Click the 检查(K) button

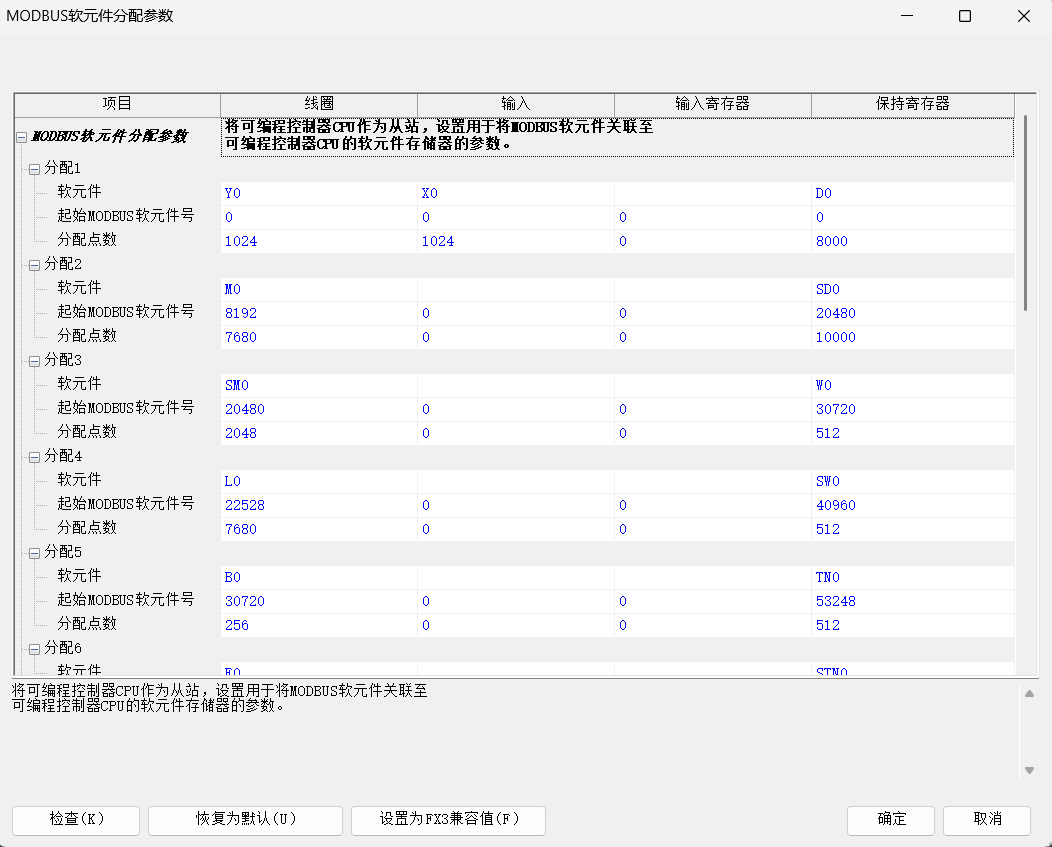[x=76, y=820]
